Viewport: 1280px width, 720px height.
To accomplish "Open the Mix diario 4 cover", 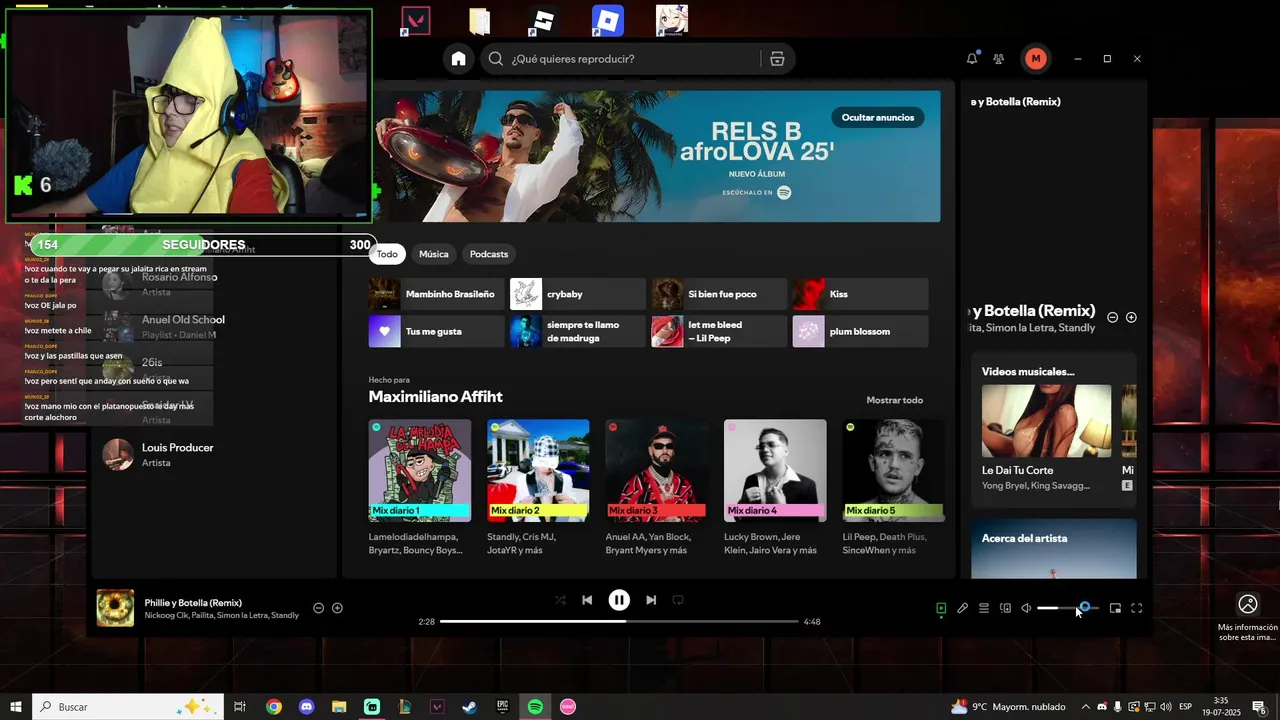I will click(x=775, y=470).
